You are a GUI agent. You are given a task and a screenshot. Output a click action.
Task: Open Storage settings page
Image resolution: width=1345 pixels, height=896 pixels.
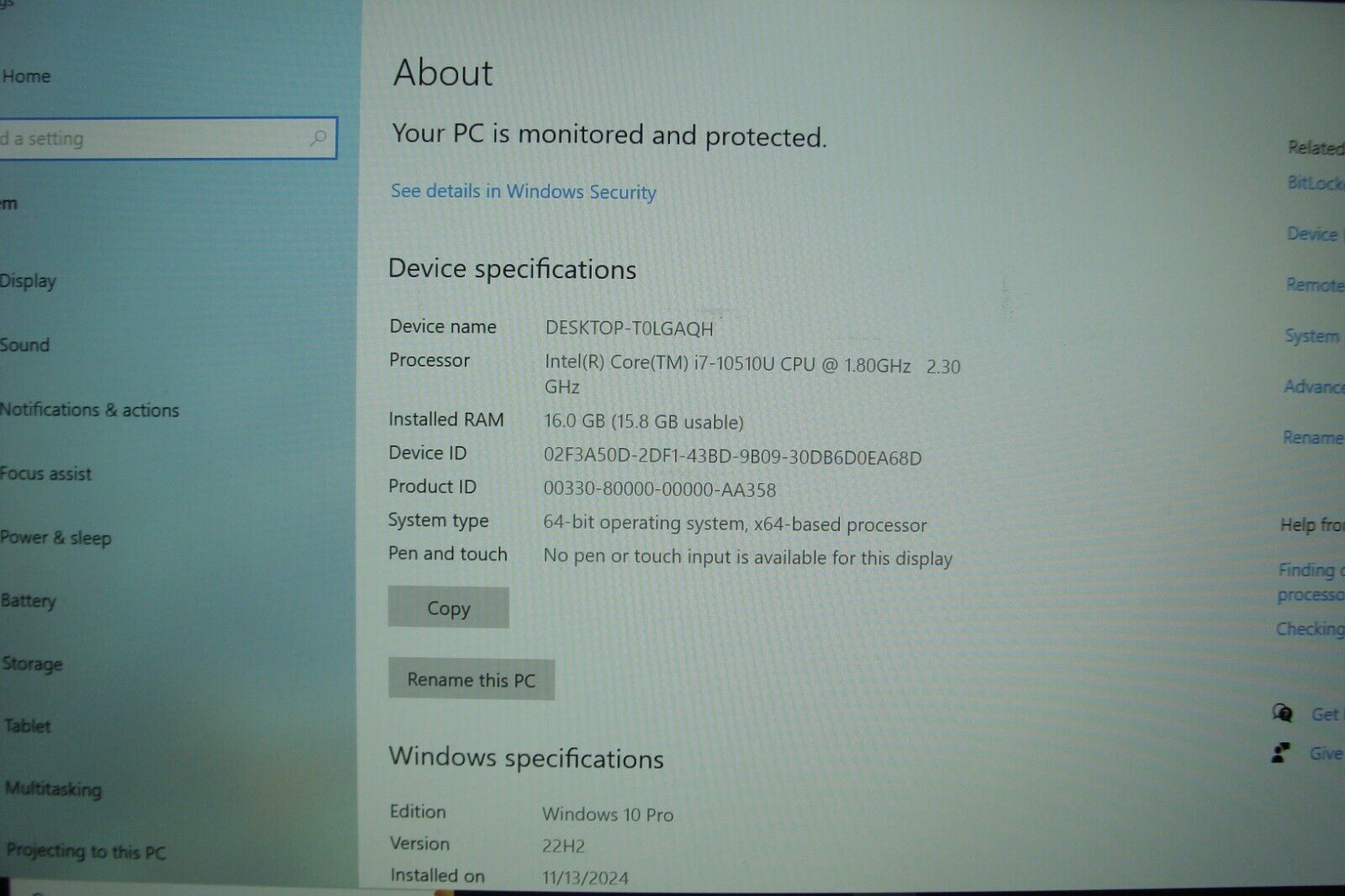(32, 664)
